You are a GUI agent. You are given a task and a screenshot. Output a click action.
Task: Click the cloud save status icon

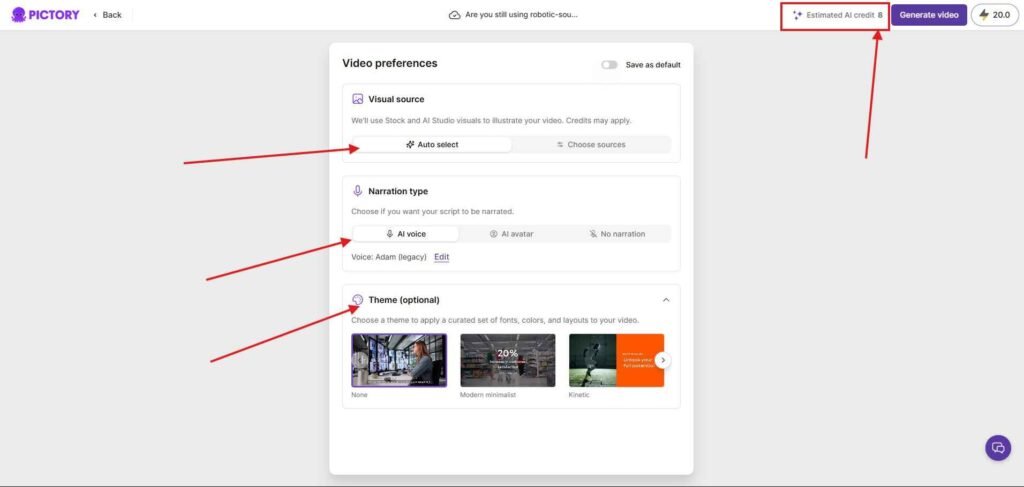click(x=455, y=14)
